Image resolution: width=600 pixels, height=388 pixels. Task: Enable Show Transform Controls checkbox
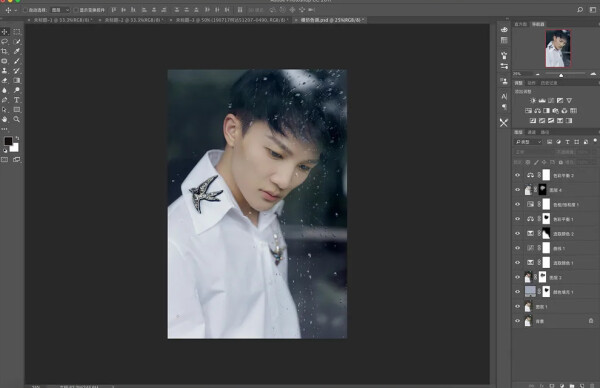(x=76, y=10)
